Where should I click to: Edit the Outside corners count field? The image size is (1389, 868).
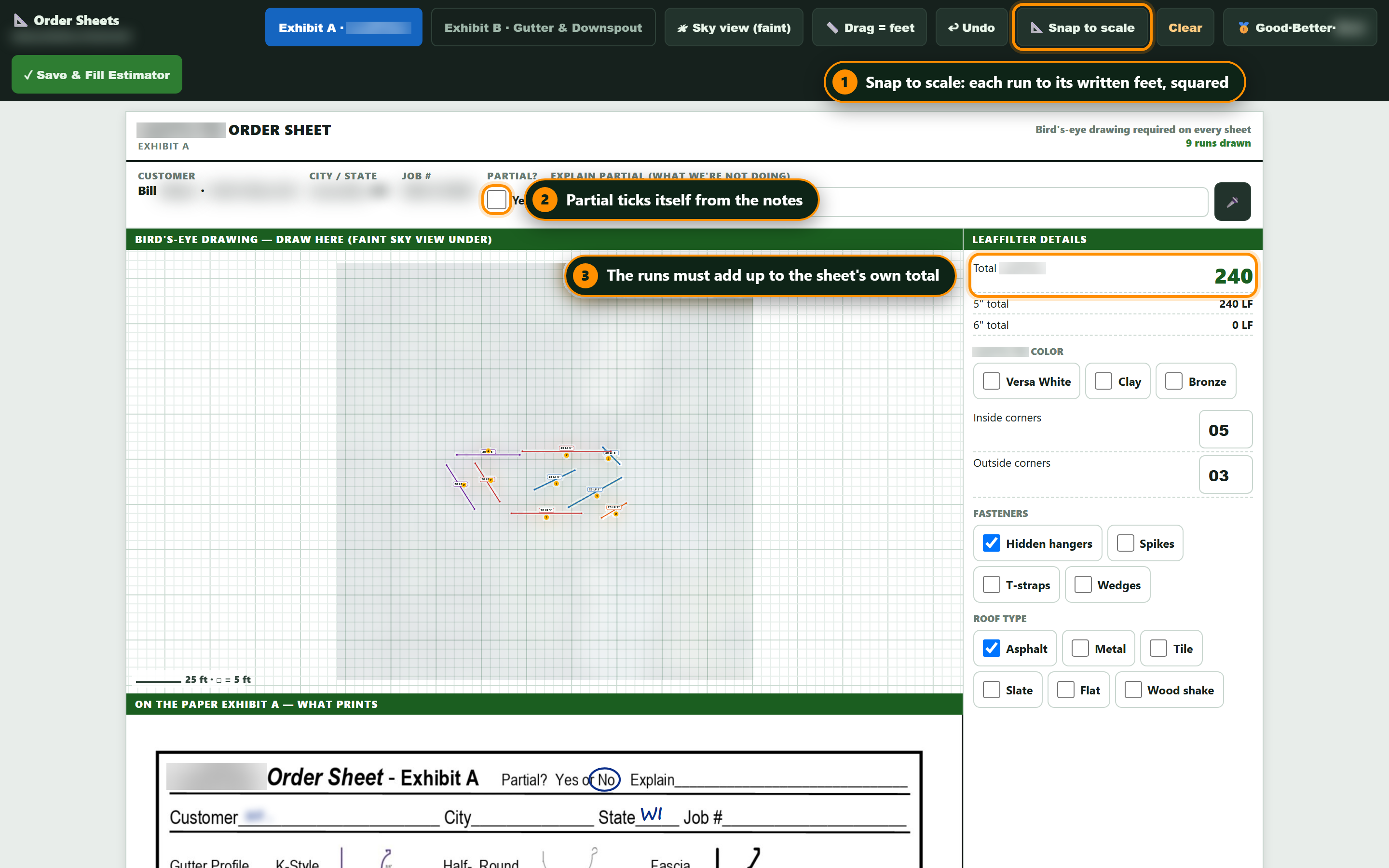1225,475
